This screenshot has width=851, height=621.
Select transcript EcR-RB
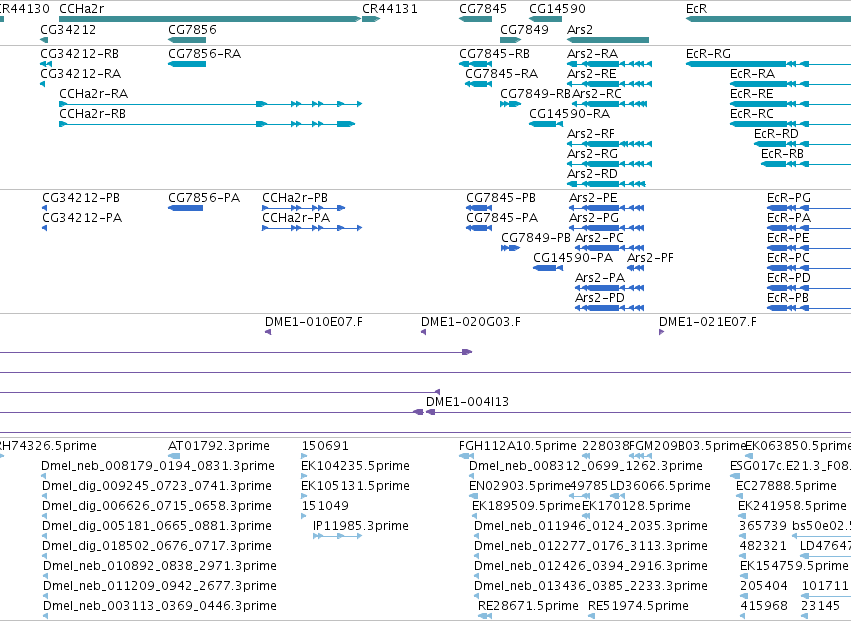click(806, 164)
